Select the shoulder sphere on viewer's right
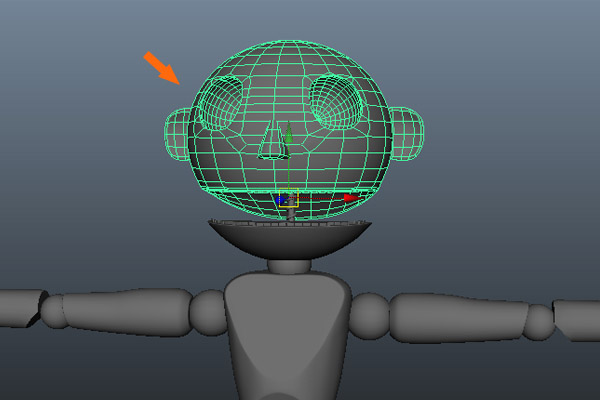The image size is (600, 400). pos(369,316)
